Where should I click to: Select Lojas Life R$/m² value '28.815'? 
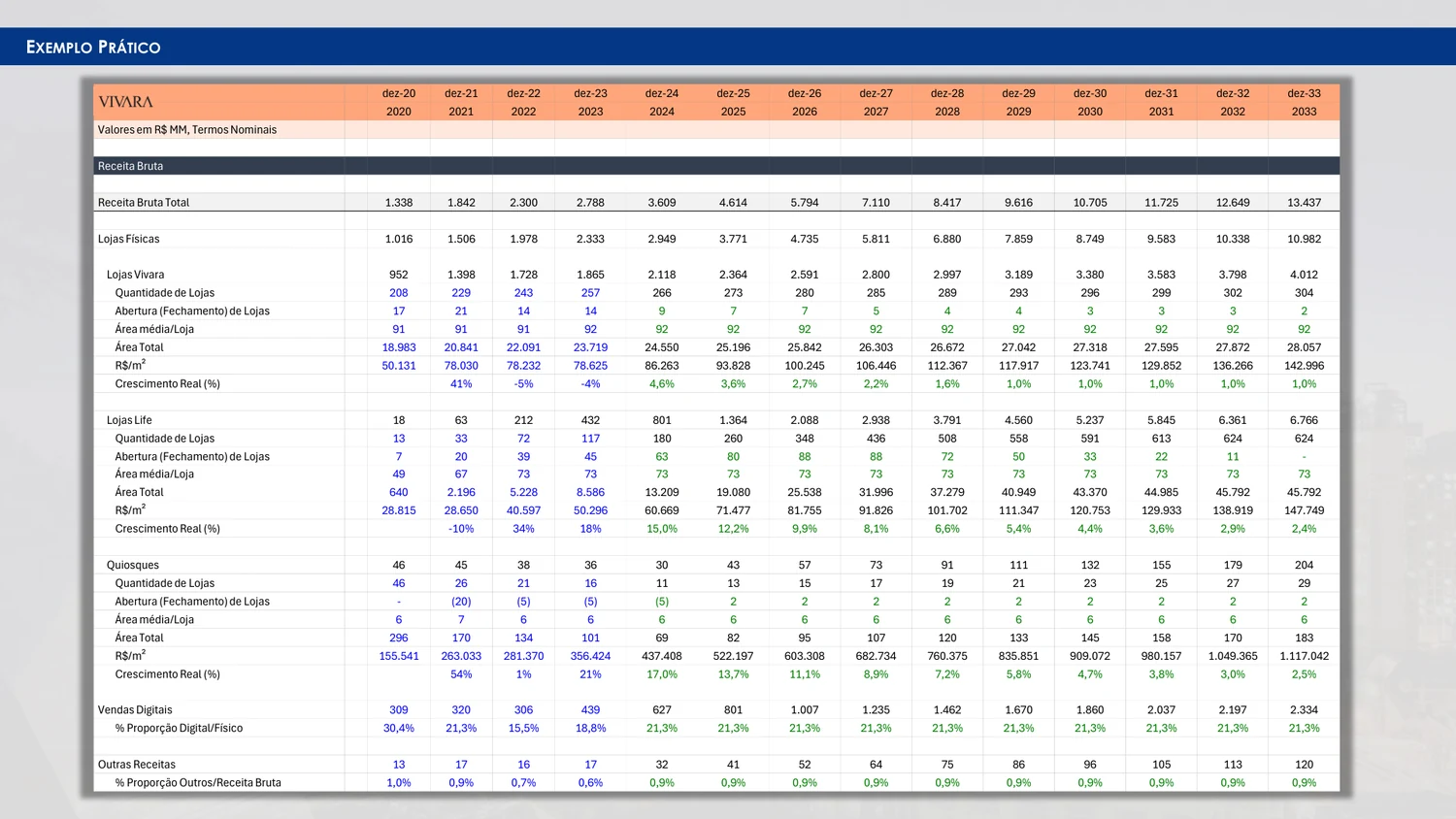pyautogui.click(x=399, y=510)
